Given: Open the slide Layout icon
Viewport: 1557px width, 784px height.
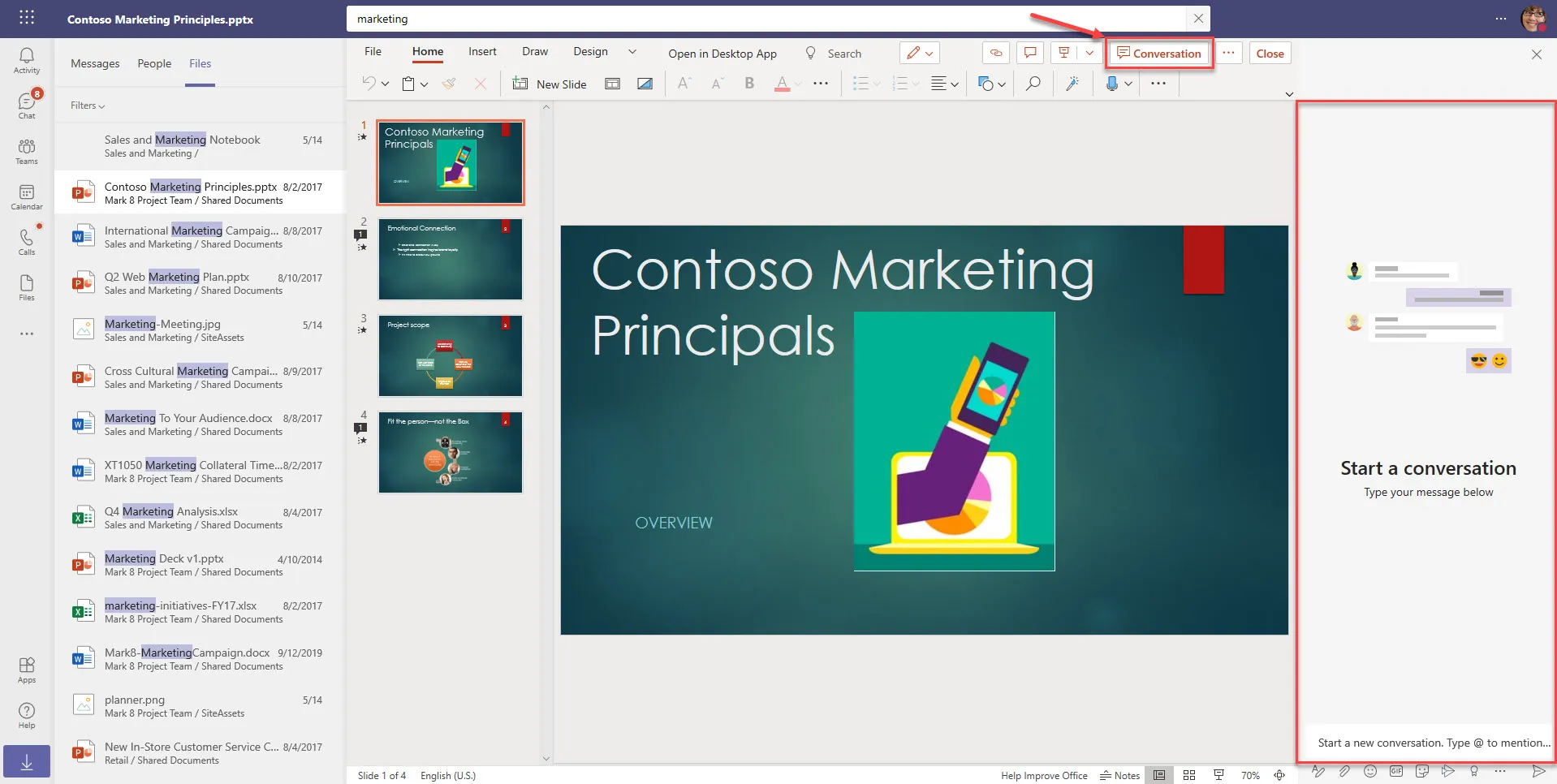Looking at the screenshot, I should pos(613,84).
